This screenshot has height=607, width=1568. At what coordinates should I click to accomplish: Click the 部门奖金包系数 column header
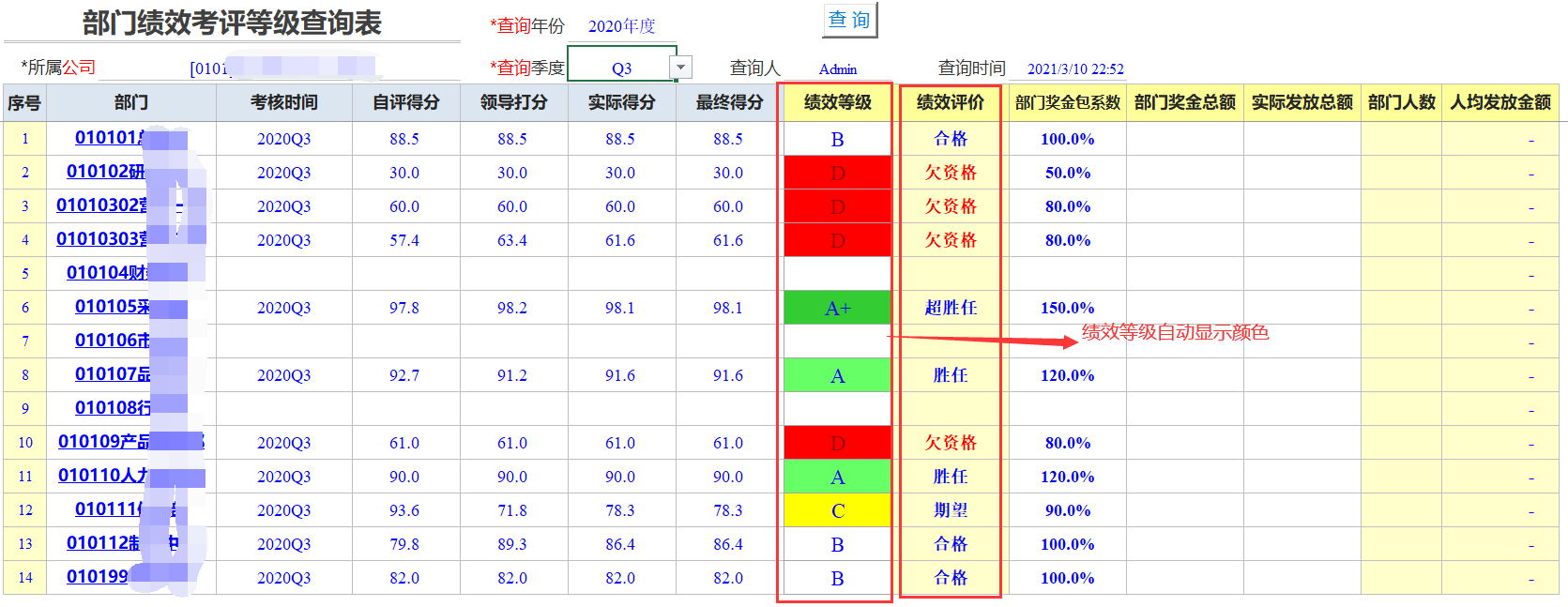pyautogui.click(x=1067, y=102)
